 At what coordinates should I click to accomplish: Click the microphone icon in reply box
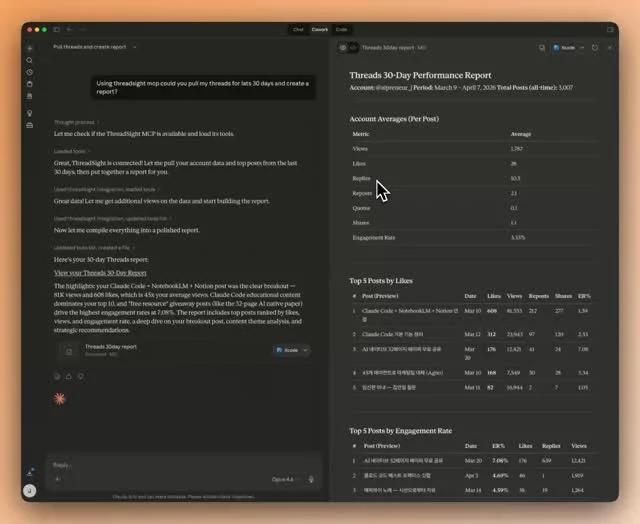(311, 480)
